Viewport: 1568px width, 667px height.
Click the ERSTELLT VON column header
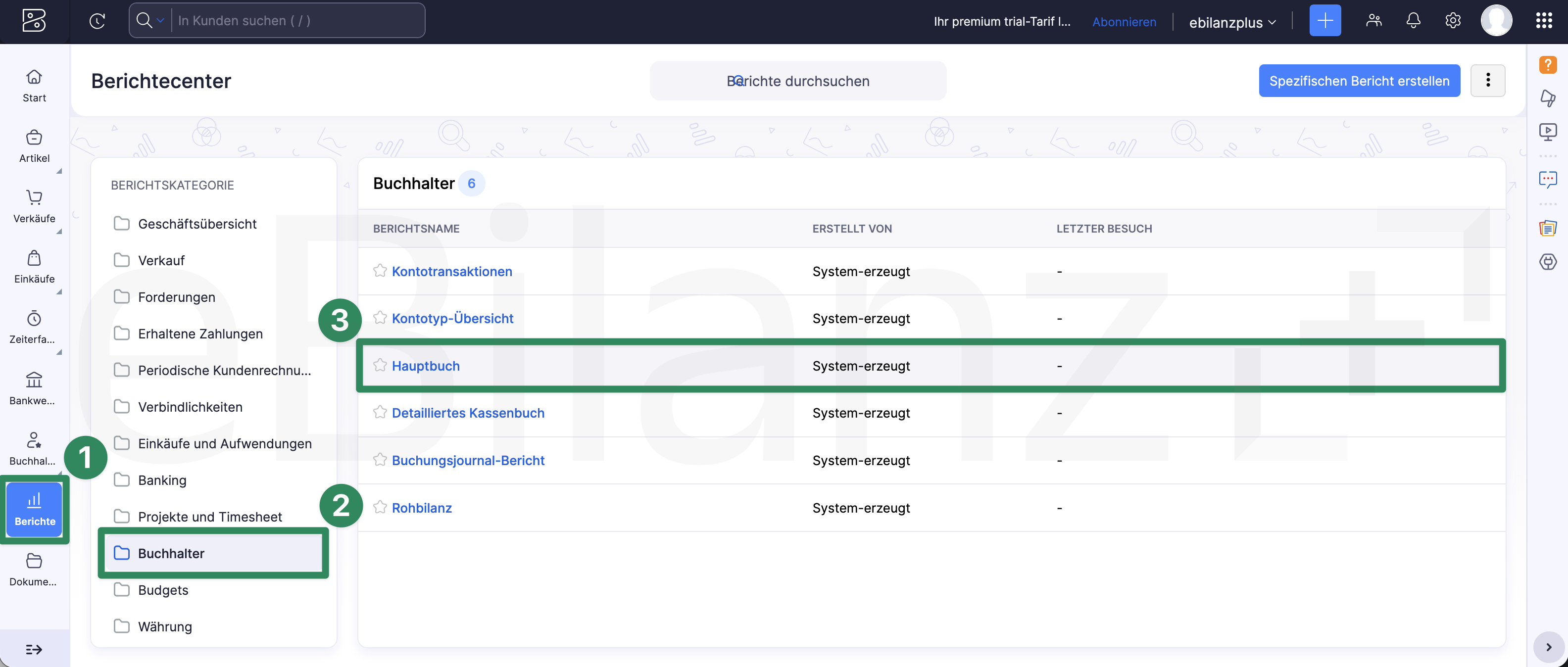[x=852, y=228]
